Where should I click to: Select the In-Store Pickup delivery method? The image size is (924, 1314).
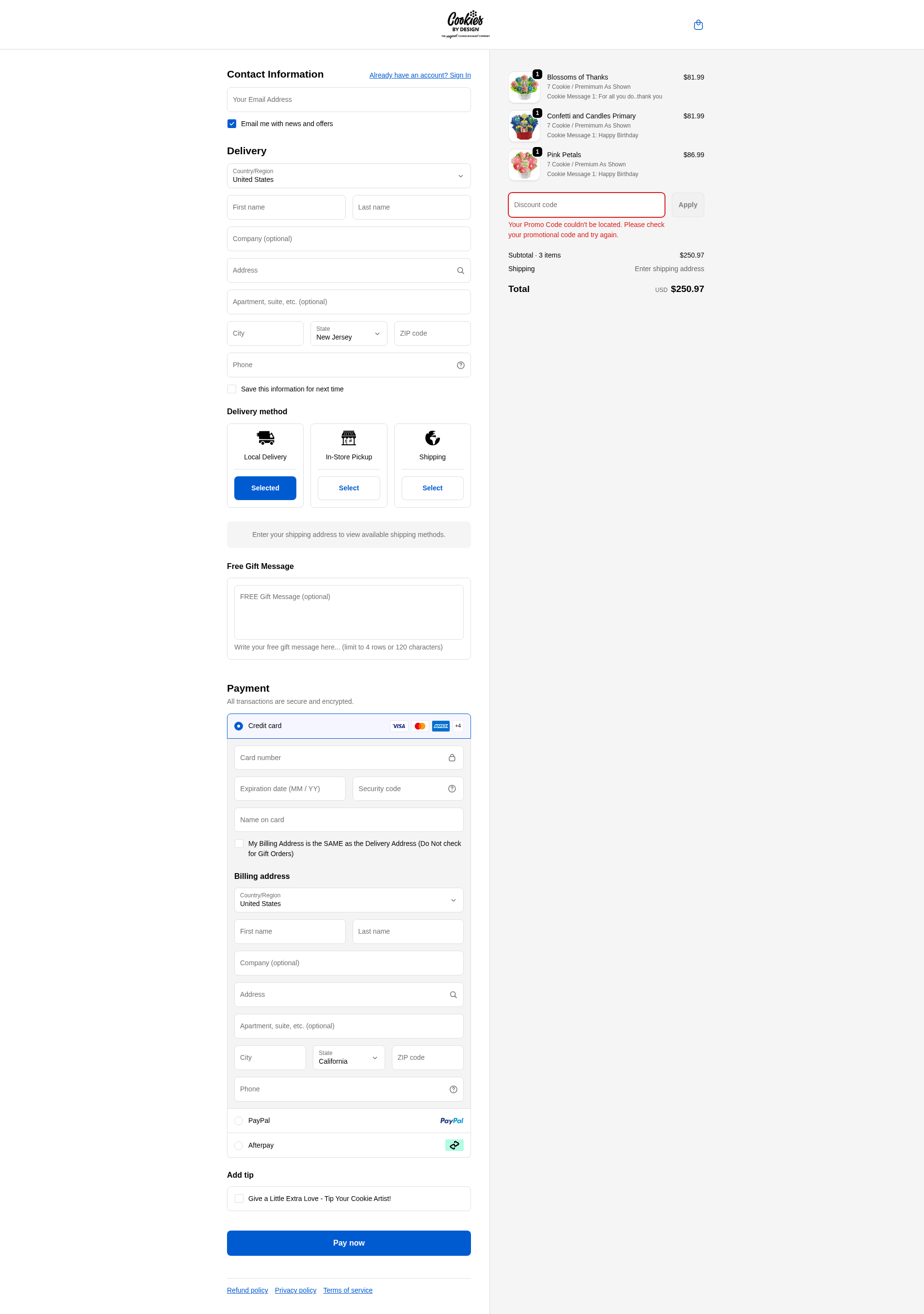(x=348, y=488)
